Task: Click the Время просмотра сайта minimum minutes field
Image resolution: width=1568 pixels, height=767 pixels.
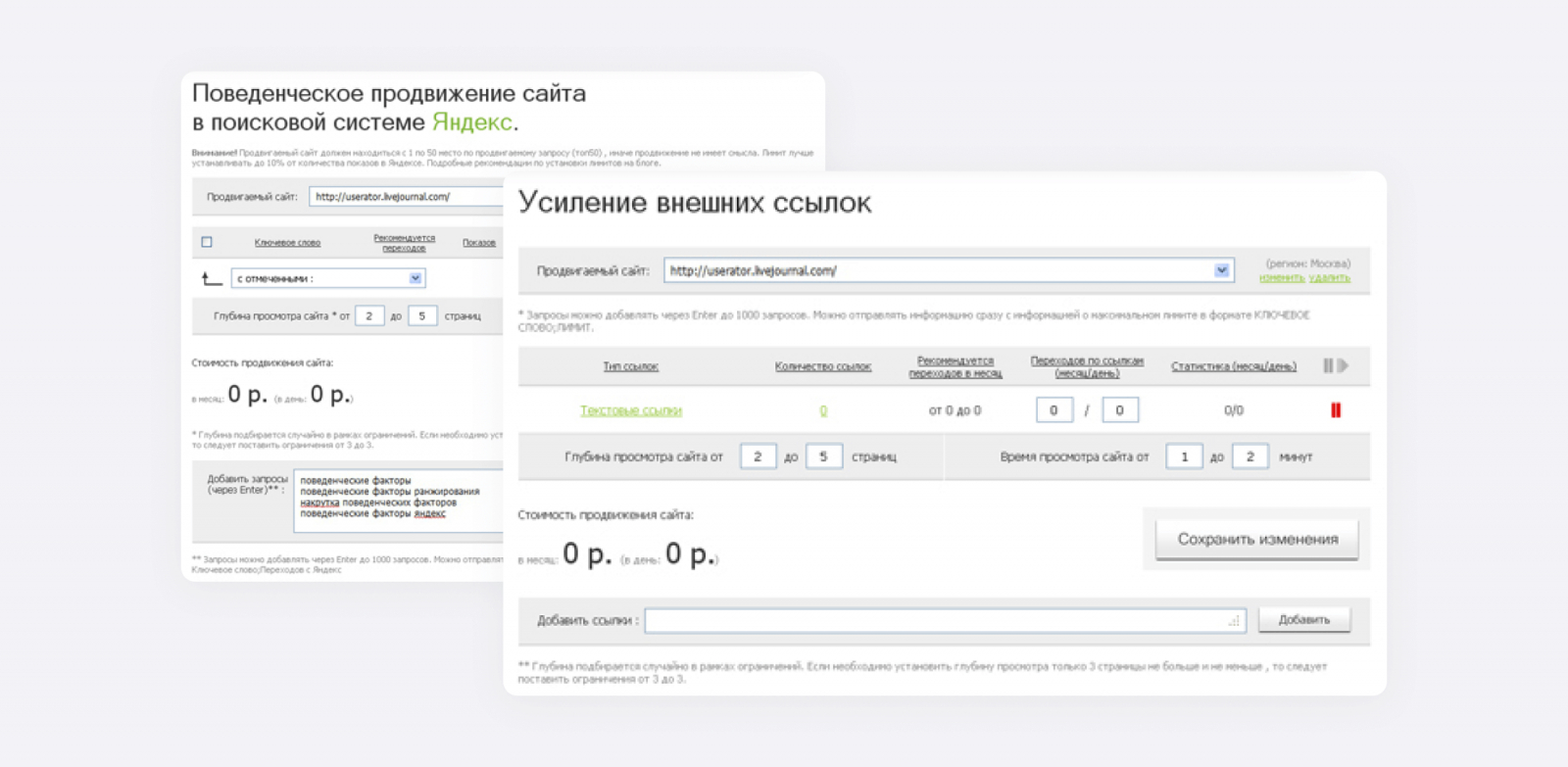Action: click(1184, 456)
